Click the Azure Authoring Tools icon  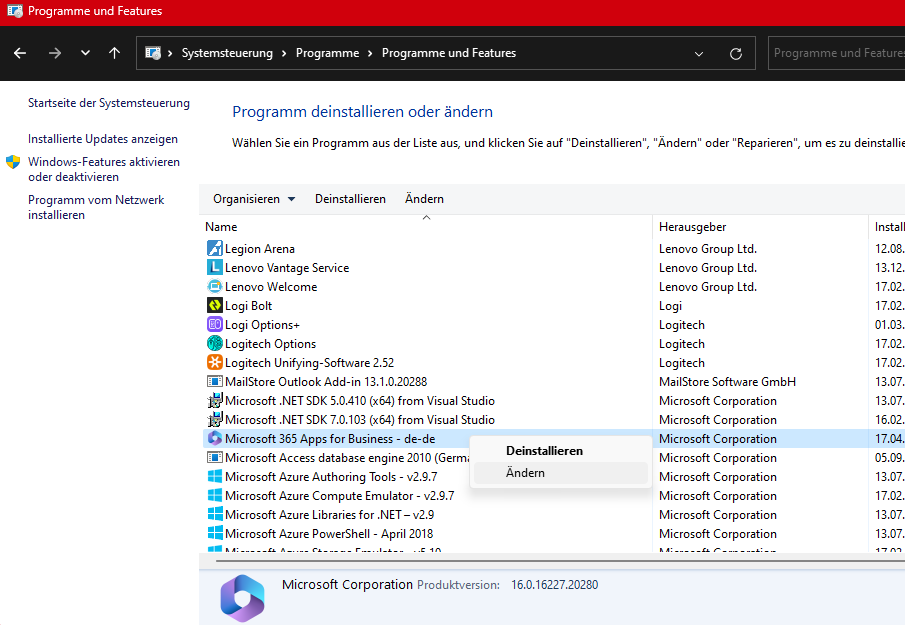click(215, 477)
